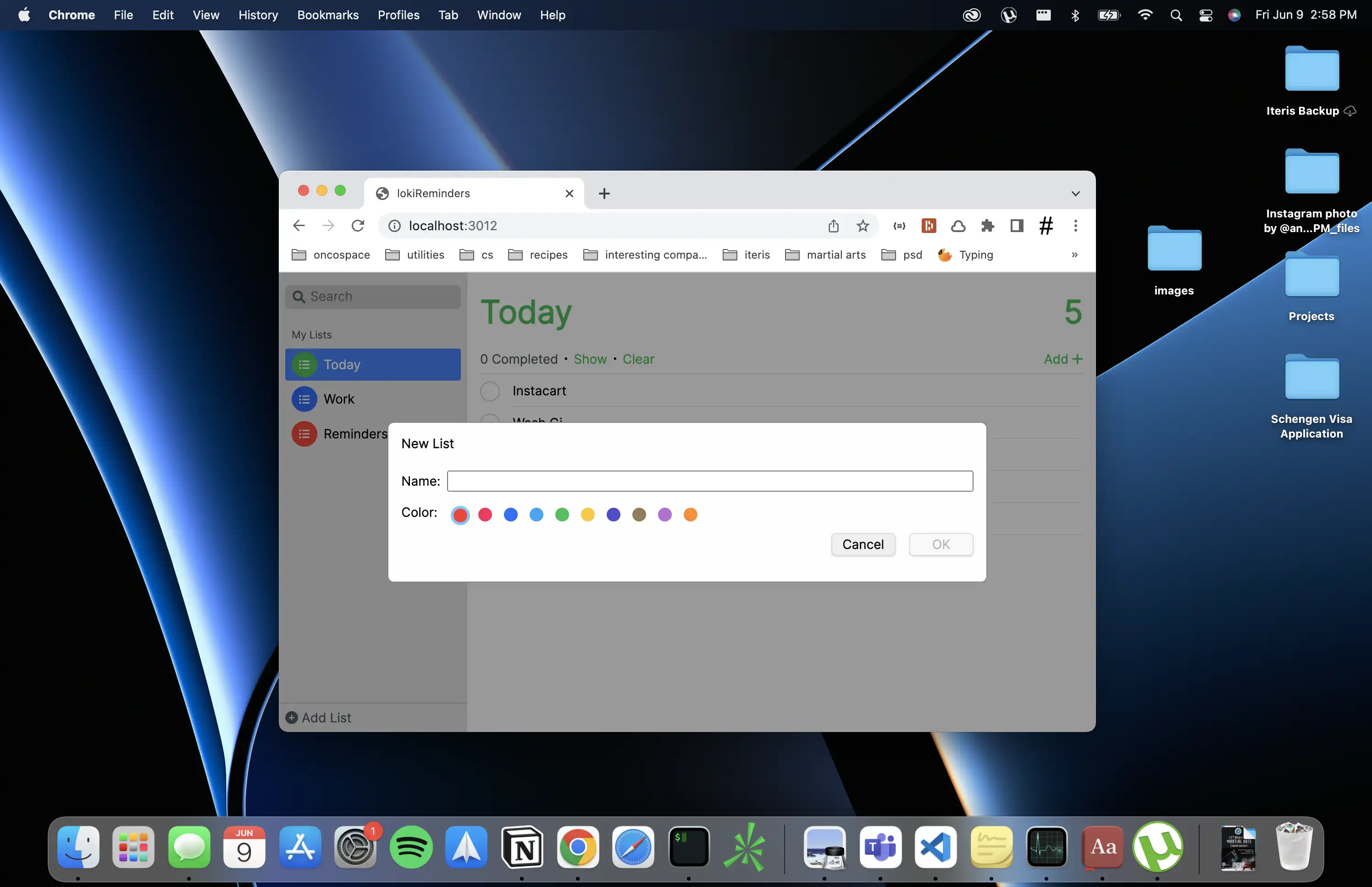This screenshot has height=887, width=1372.
Task: Click the Add List plus icon
Action: (x=291, y=718)
